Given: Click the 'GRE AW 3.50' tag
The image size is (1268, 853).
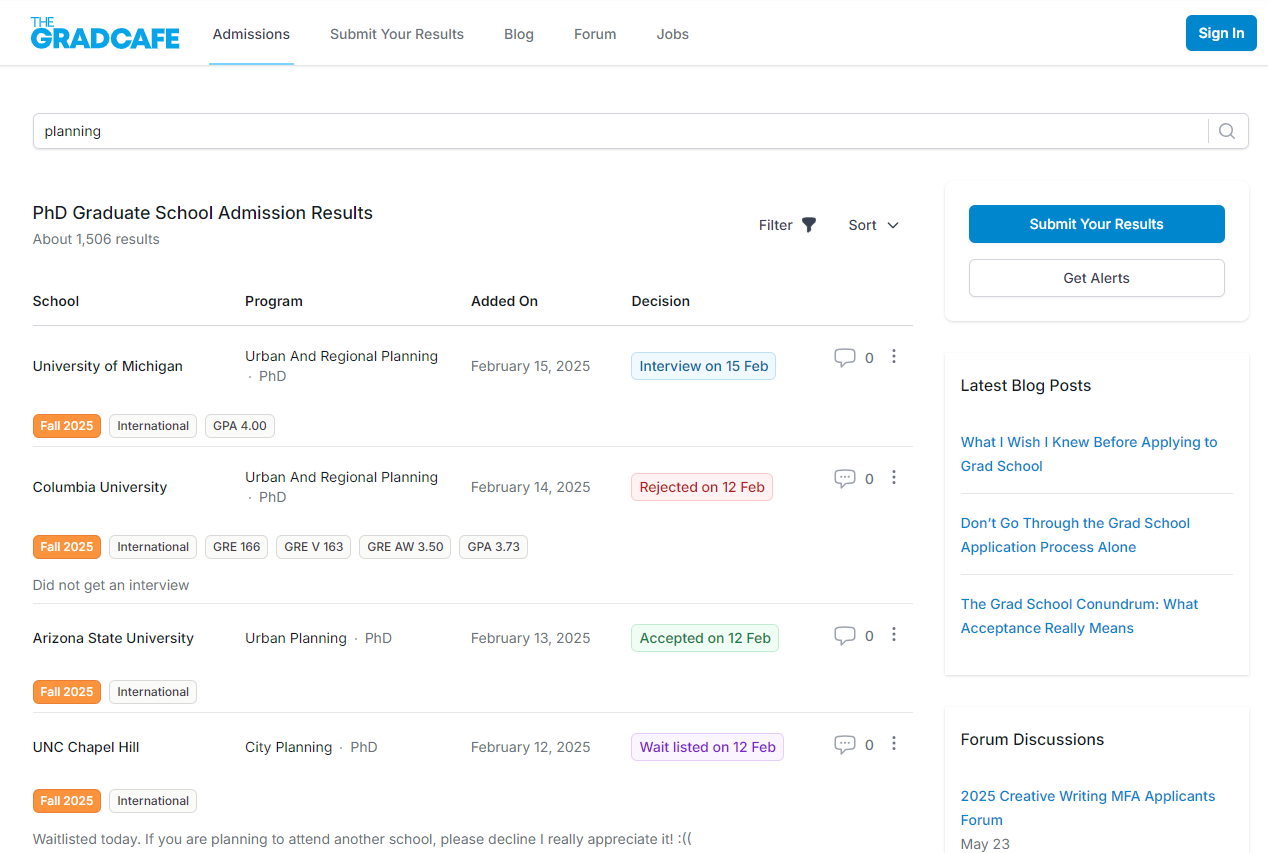Looking at the screenshot, I should tap(405, 547).
